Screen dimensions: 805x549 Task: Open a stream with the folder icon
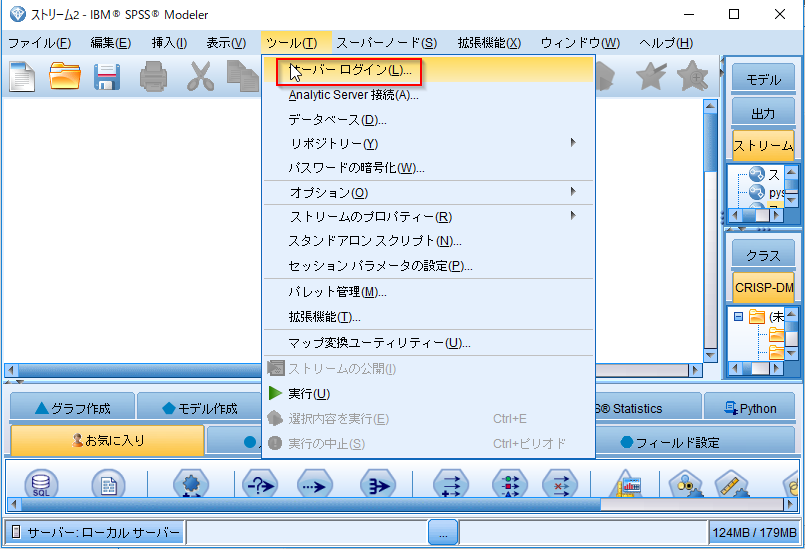pos(65,77)
